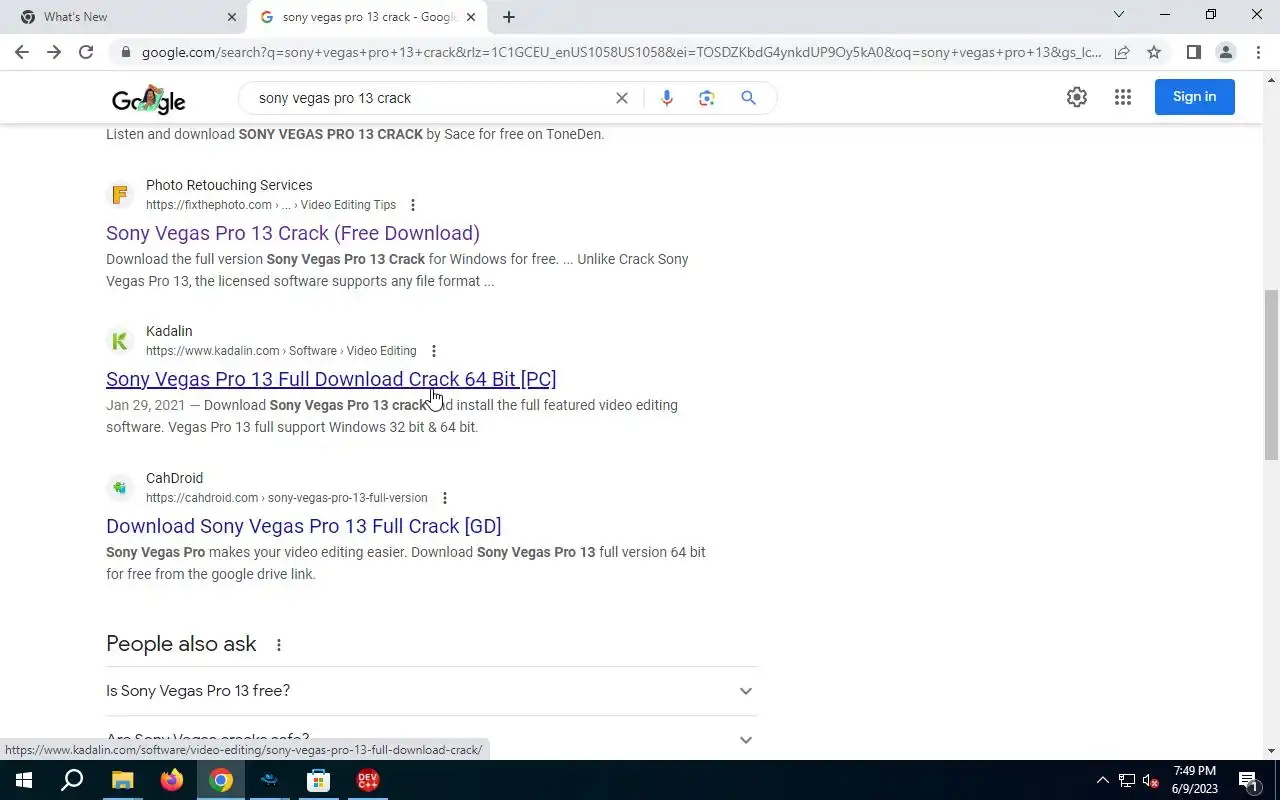Image resolution: width=1280 pixels, height=800 pixels.
Task: Close the sony vegas pro 13 crack tab
Action: (471, 17)
